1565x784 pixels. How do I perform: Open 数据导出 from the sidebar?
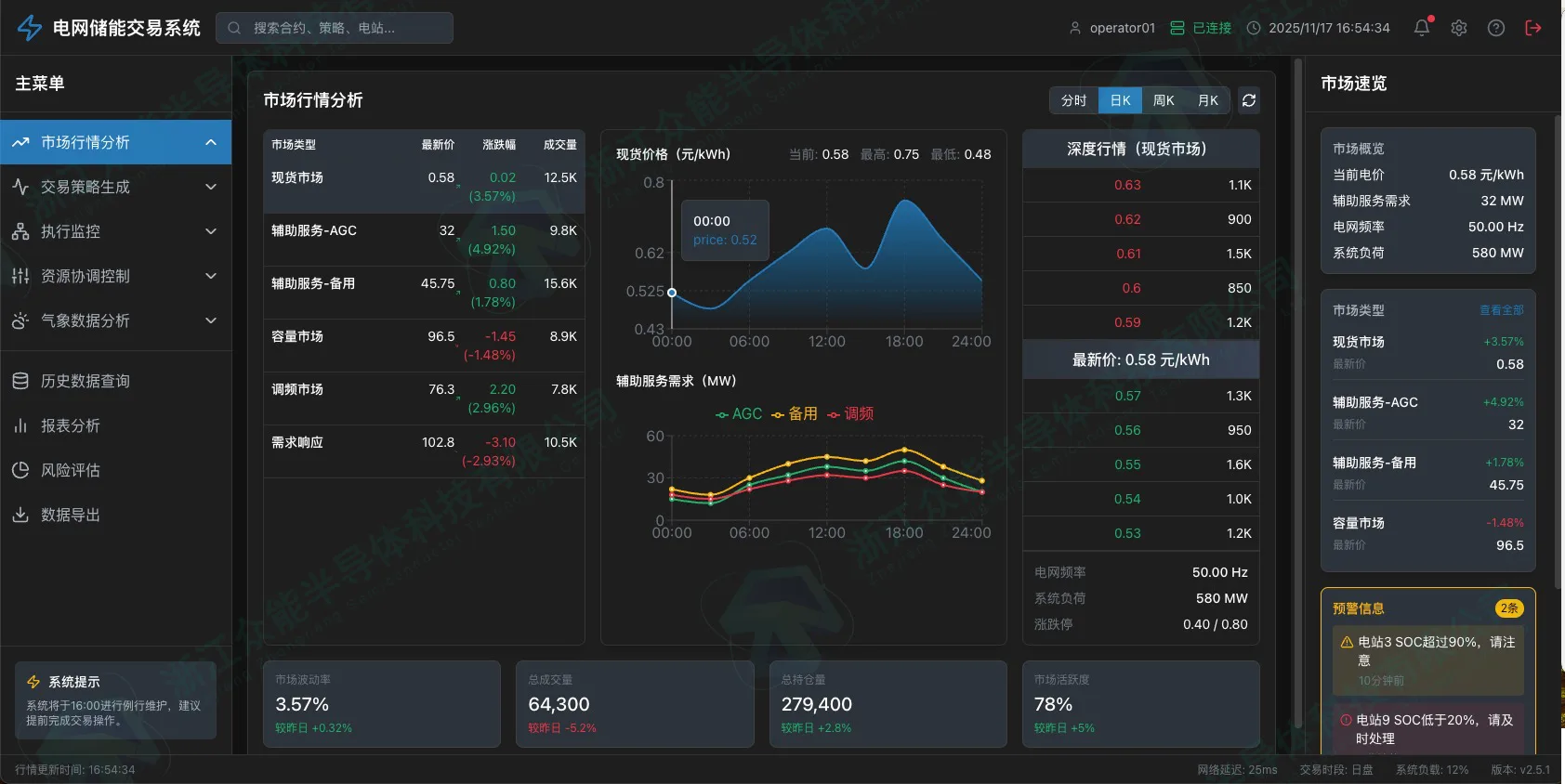[71, 515]
